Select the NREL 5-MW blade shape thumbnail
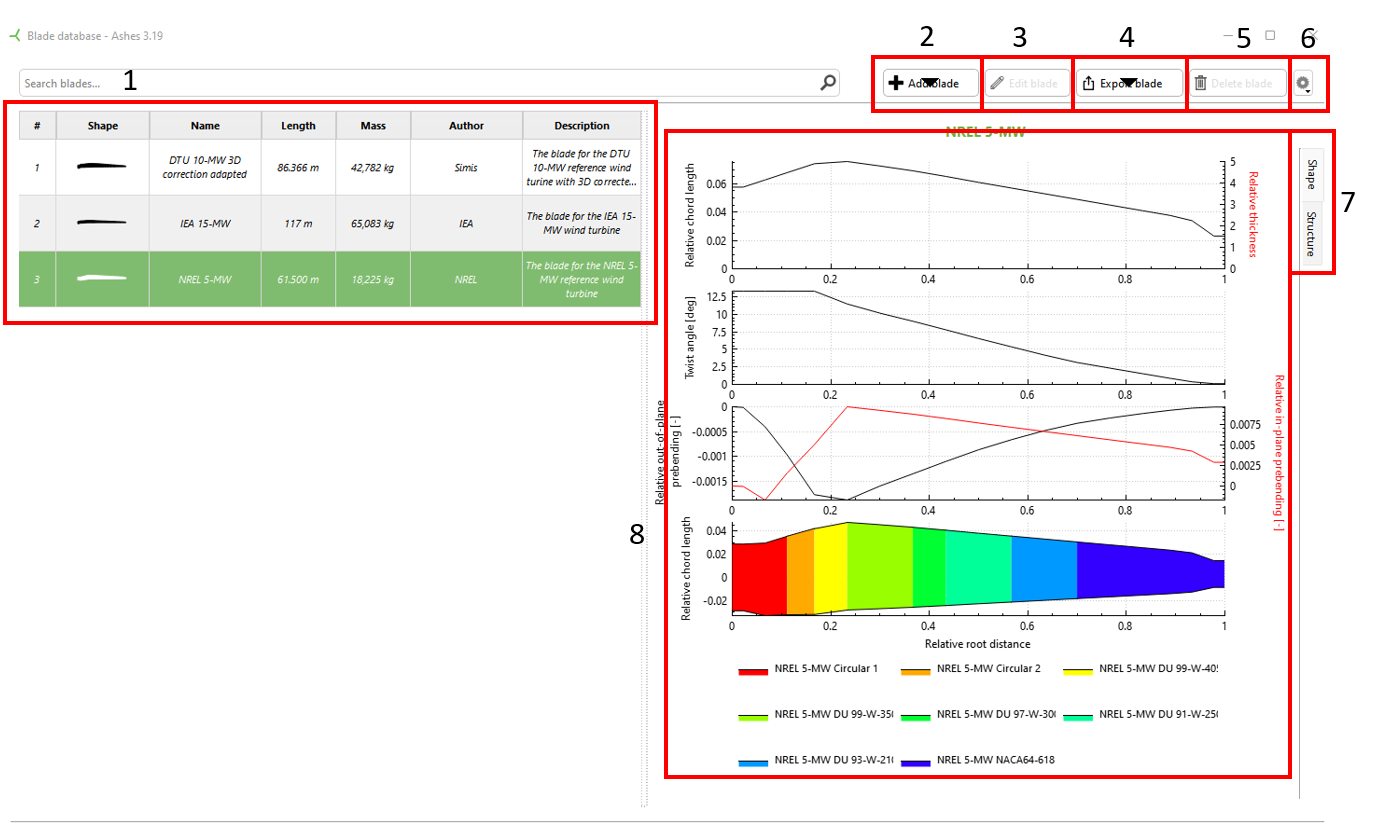 click(x=103, y=278)
